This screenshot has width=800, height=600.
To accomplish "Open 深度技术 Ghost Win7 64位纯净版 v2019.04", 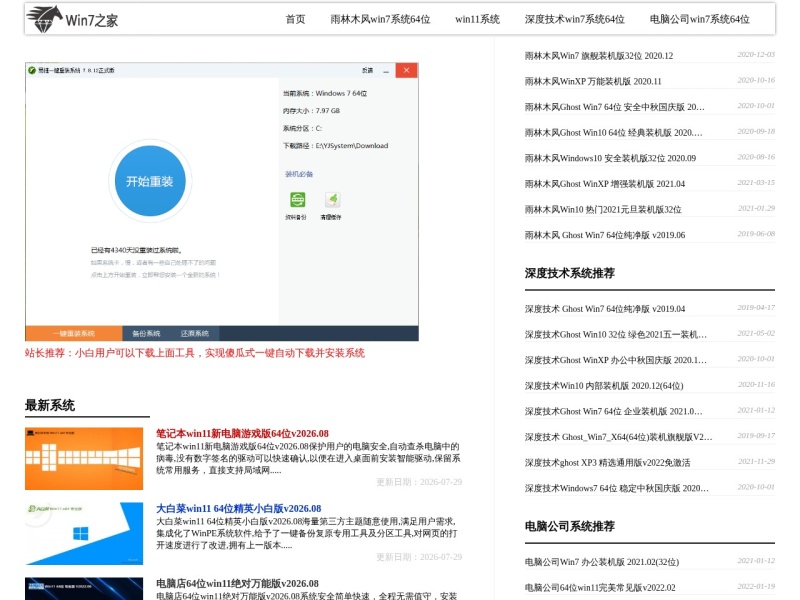I will (x=605, y=309).
